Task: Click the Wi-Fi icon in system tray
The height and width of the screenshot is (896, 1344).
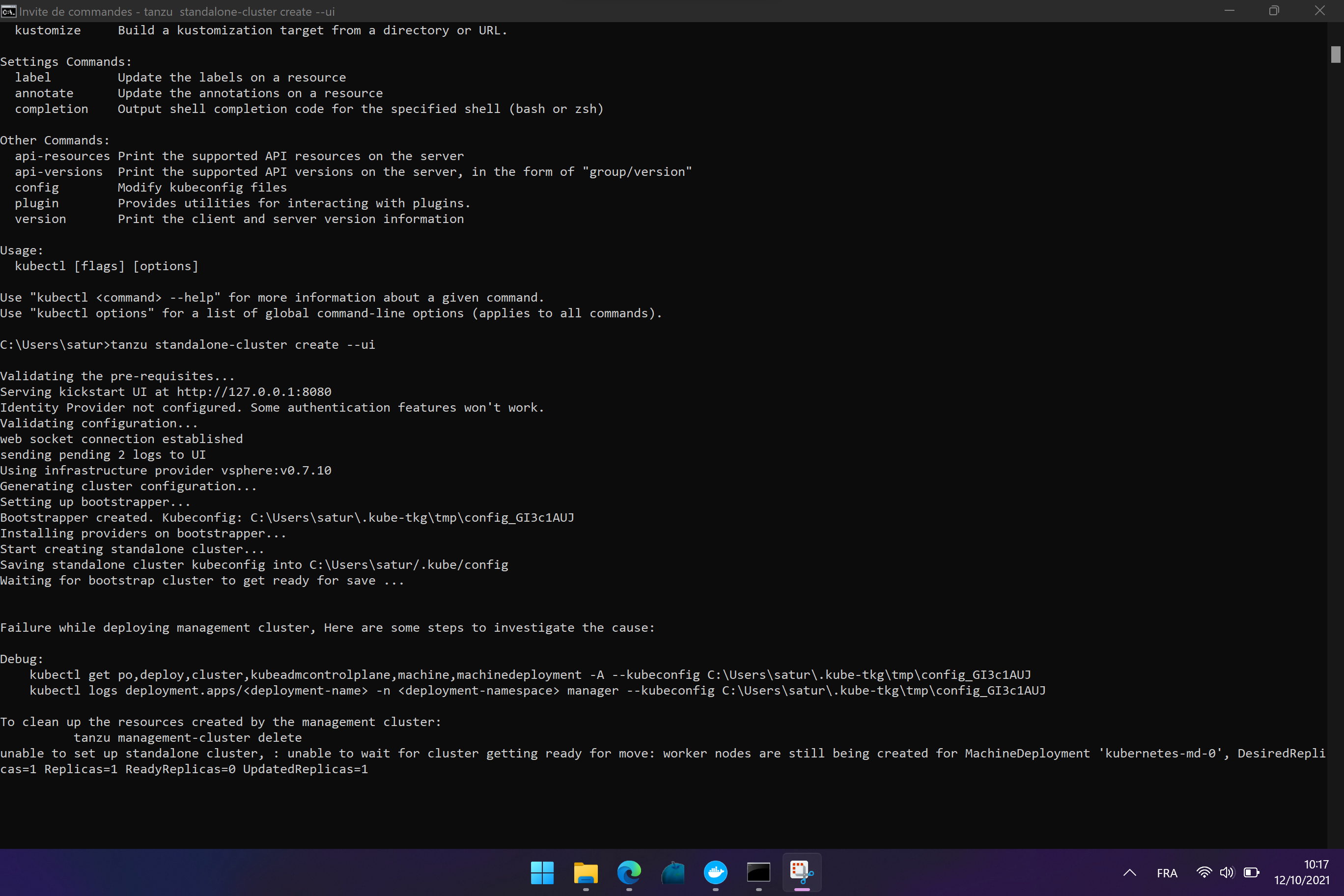Action: click(x=1204, y=873)
